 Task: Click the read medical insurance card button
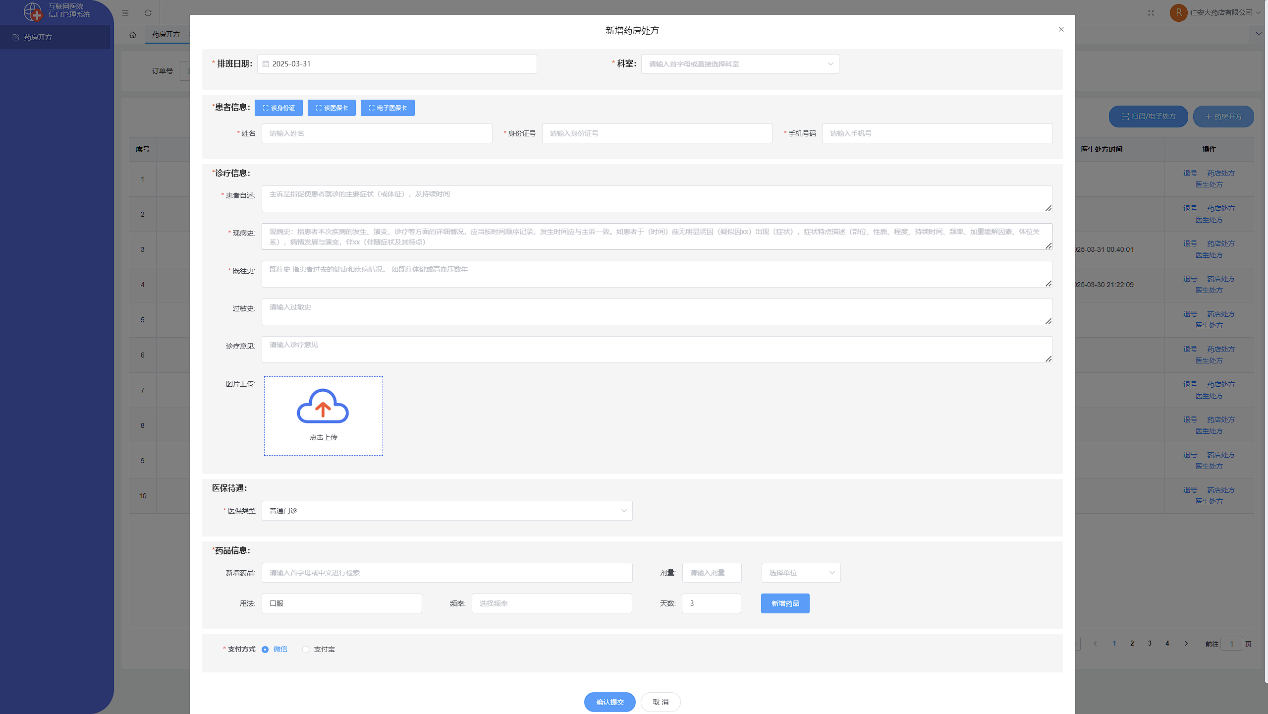click(x=332, y=108)
